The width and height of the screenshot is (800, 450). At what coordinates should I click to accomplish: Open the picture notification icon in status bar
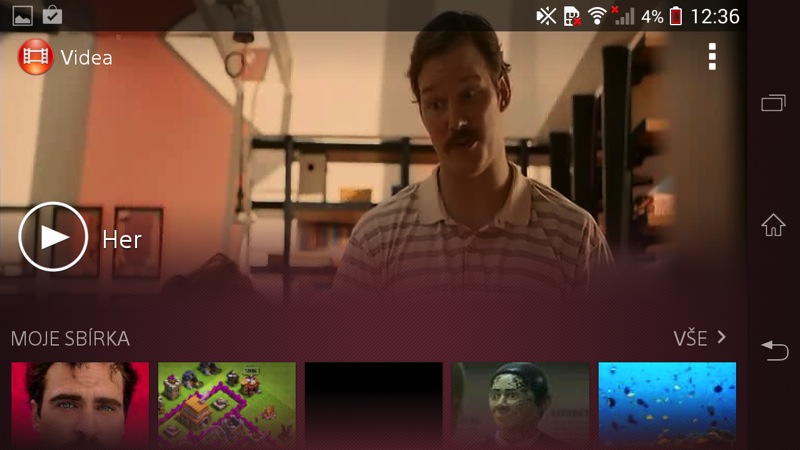(x=22, y=16)
